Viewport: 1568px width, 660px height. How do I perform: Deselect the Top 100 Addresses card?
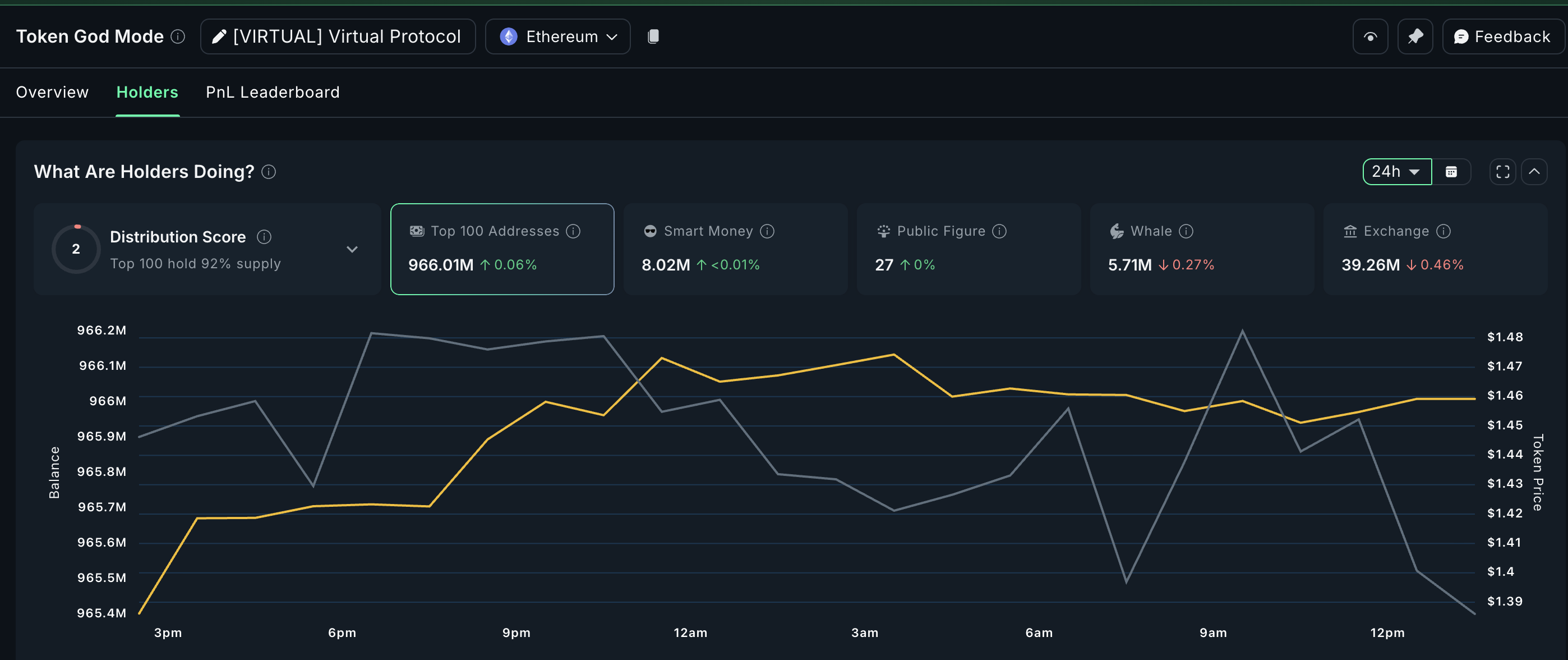[x=501, y=249]
